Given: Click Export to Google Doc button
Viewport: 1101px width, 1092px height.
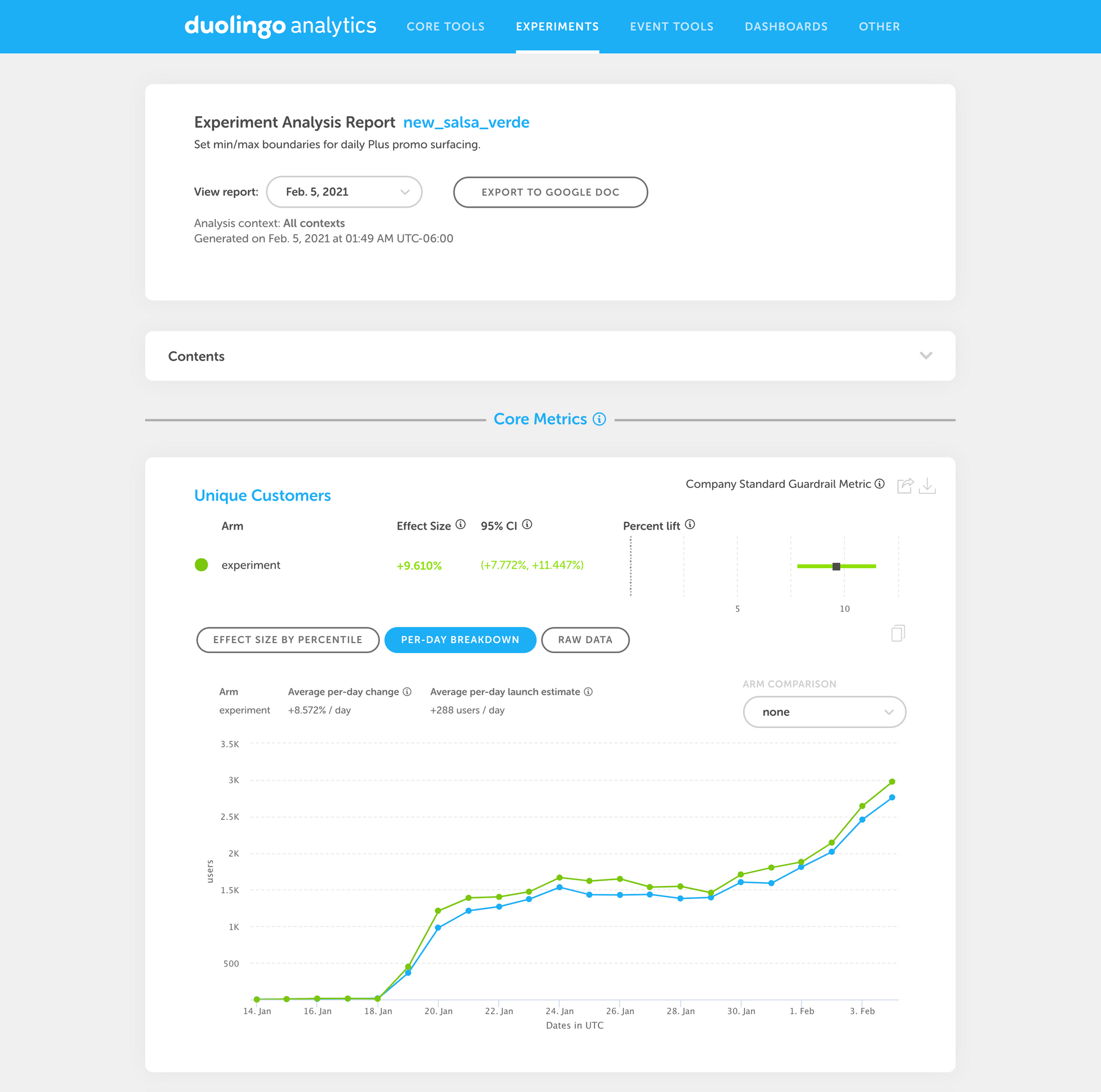Looking at the screenshot, I should 550,192.
